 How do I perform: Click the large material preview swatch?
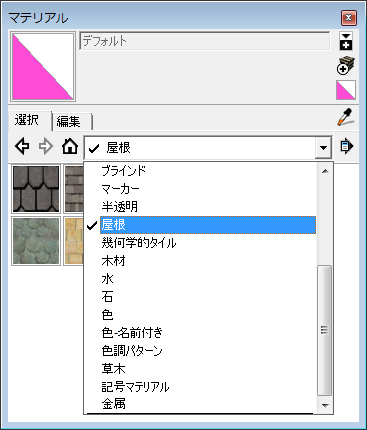tap(43, 67)
